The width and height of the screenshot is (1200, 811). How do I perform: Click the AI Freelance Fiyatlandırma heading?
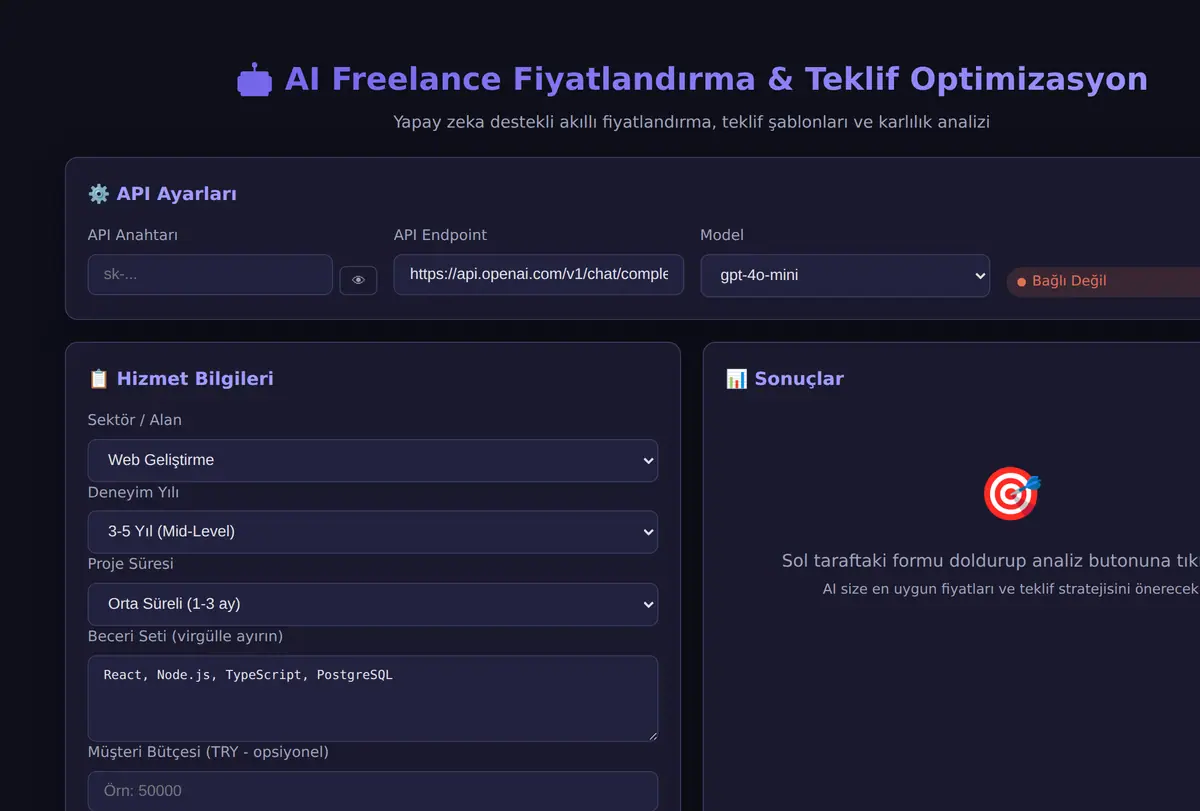tap(716, 78)
